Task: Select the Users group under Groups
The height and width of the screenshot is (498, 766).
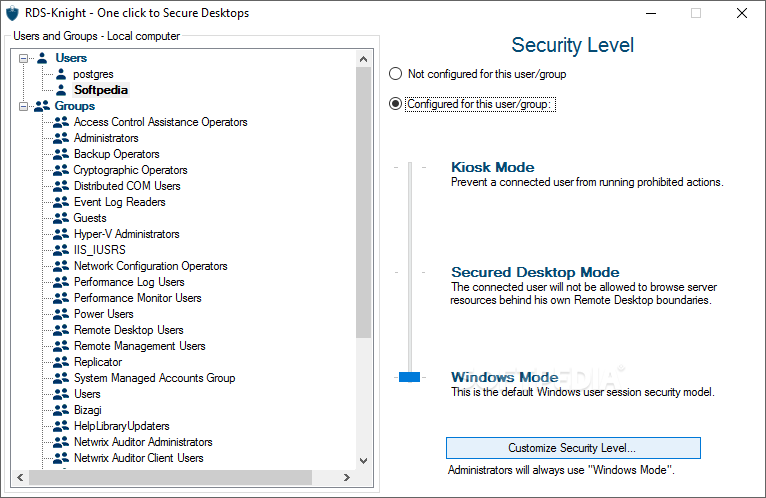Action: (87, 394)
